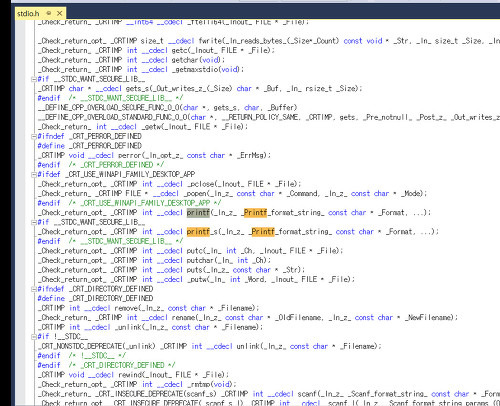This screenshot has height=406, width=500.
Task: Click the highlighted printf_s function name
Action: click(x=202, y=232)
